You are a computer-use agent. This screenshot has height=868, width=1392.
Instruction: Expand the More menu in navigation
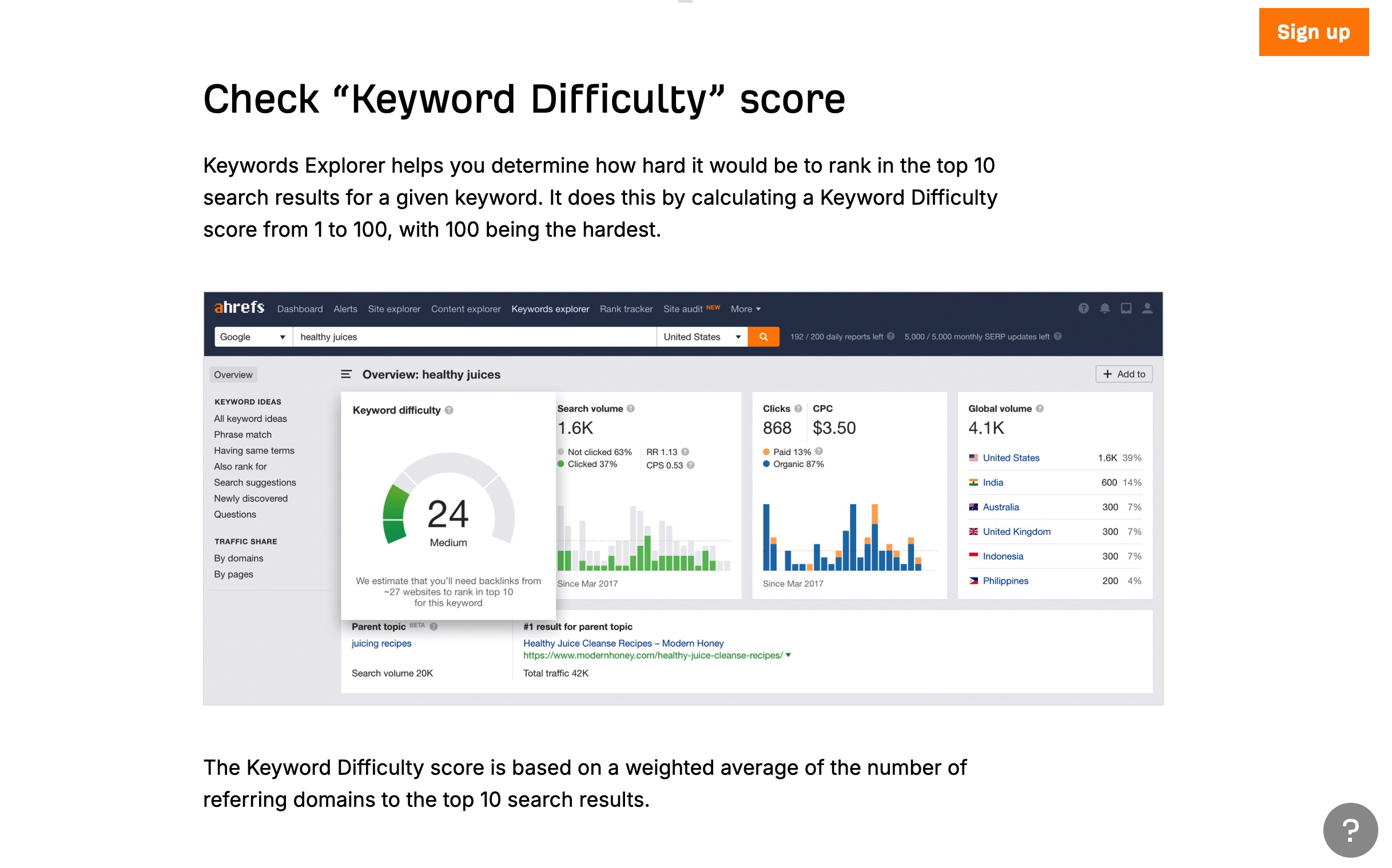tap(746, 309)
